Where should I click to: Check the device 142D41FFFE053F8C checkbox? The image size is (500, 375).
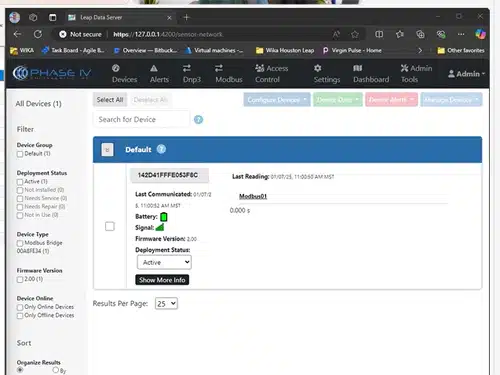tap(110, 226)
